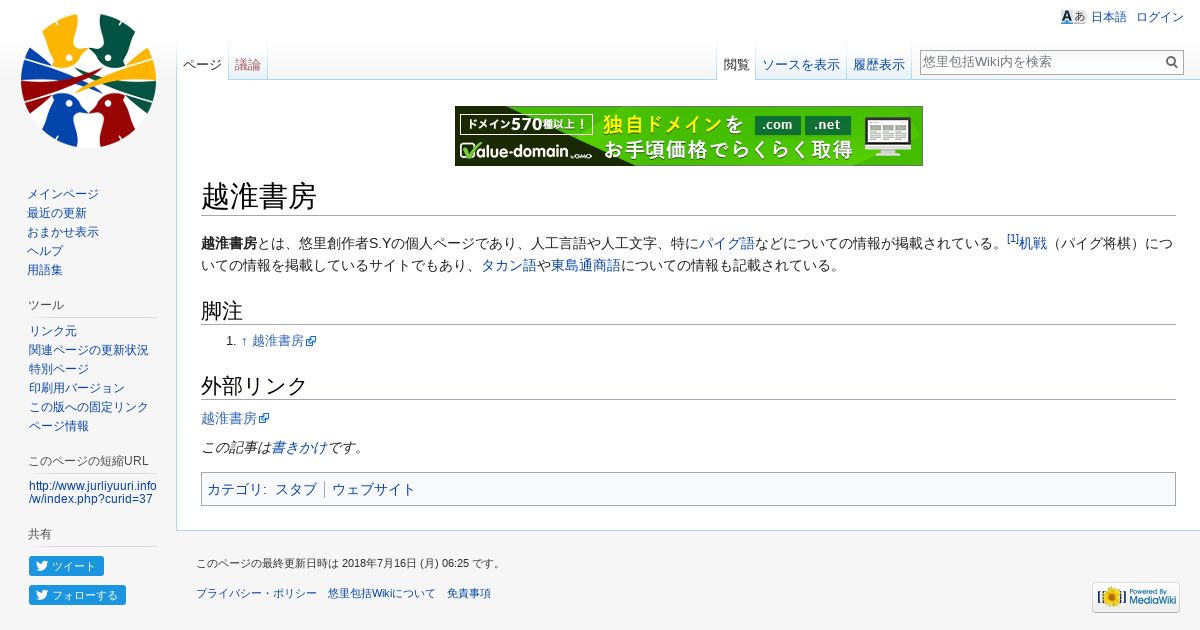
Task: Open the タカン語 article link
Action: (509, 266)
